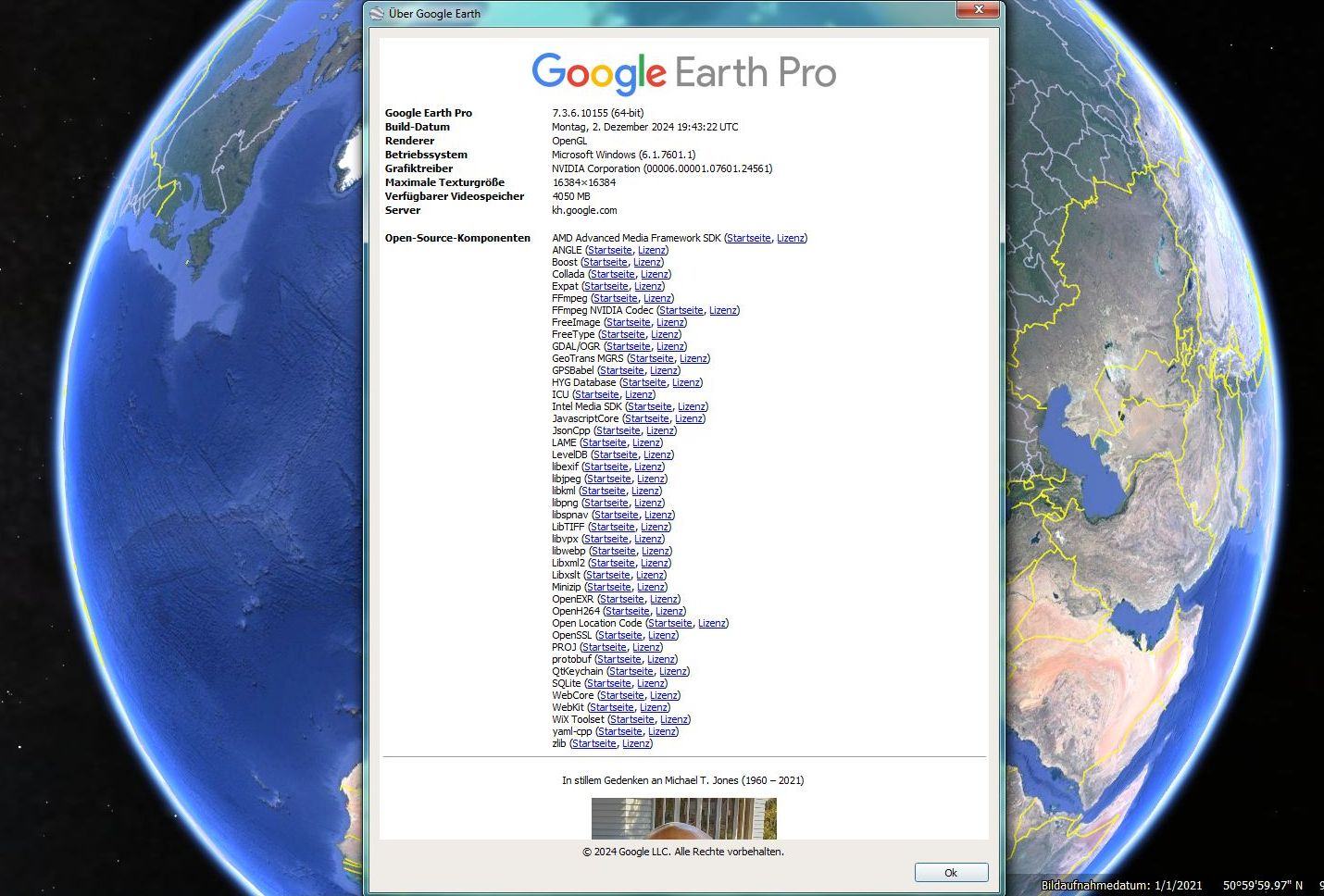Click the copyright notice © 2024 Google LLC

(683, 852)
